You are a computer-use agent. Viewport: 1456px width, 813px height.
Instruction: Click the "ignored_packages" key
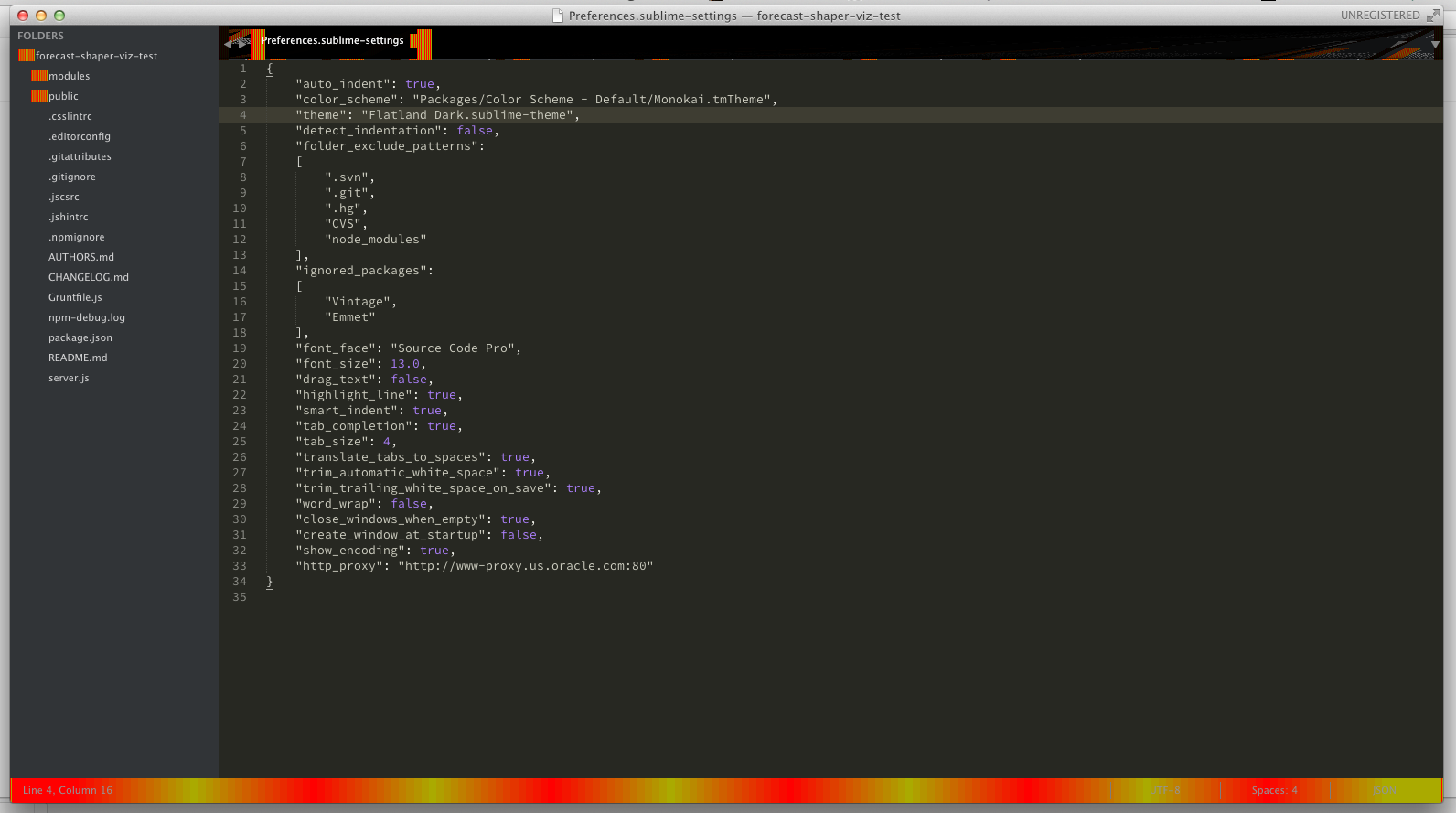click(x=361, y=271)
